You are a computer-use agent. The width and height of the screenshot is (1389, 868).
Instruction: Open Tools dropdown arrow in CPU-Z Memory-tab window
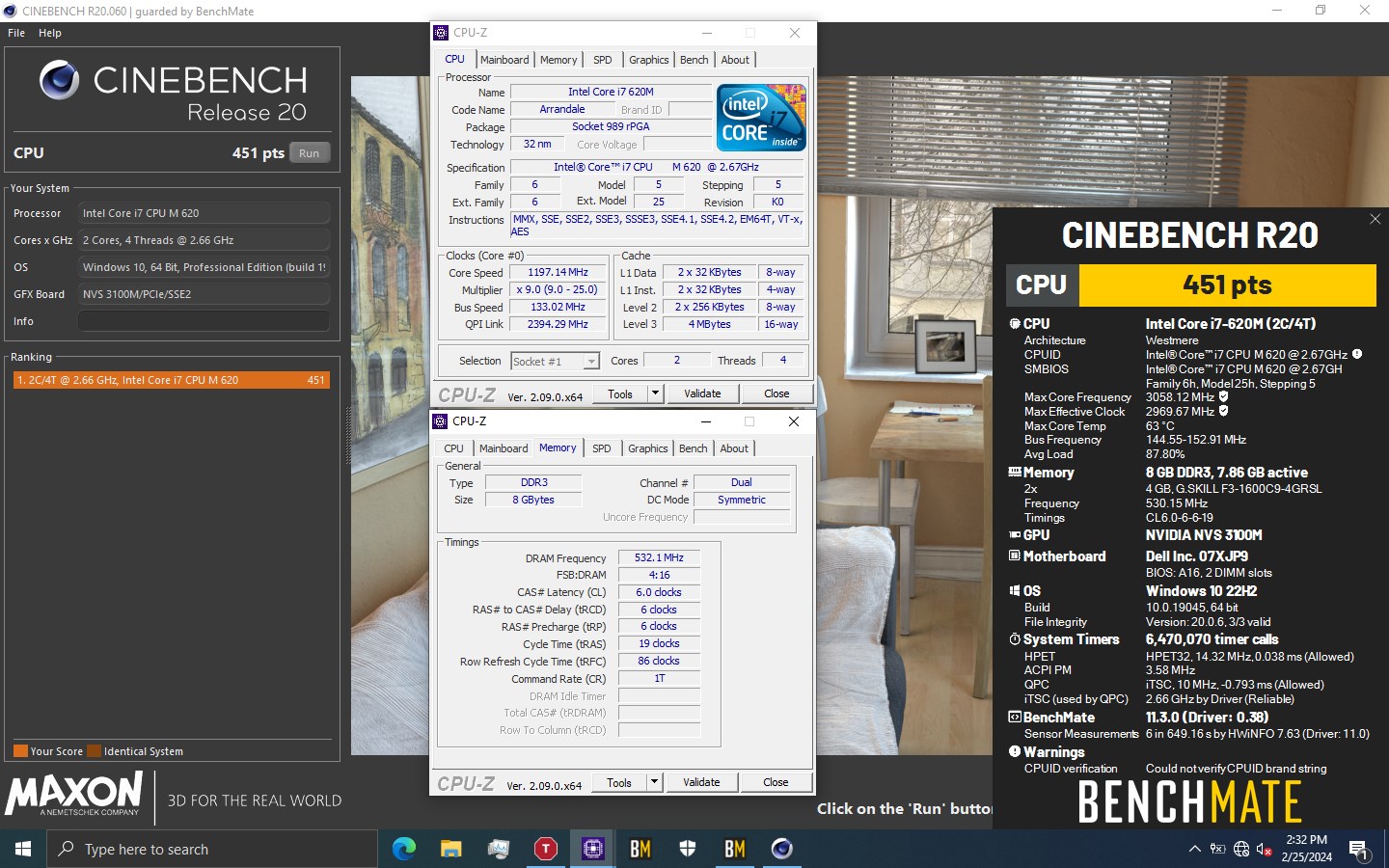[654, 782]
